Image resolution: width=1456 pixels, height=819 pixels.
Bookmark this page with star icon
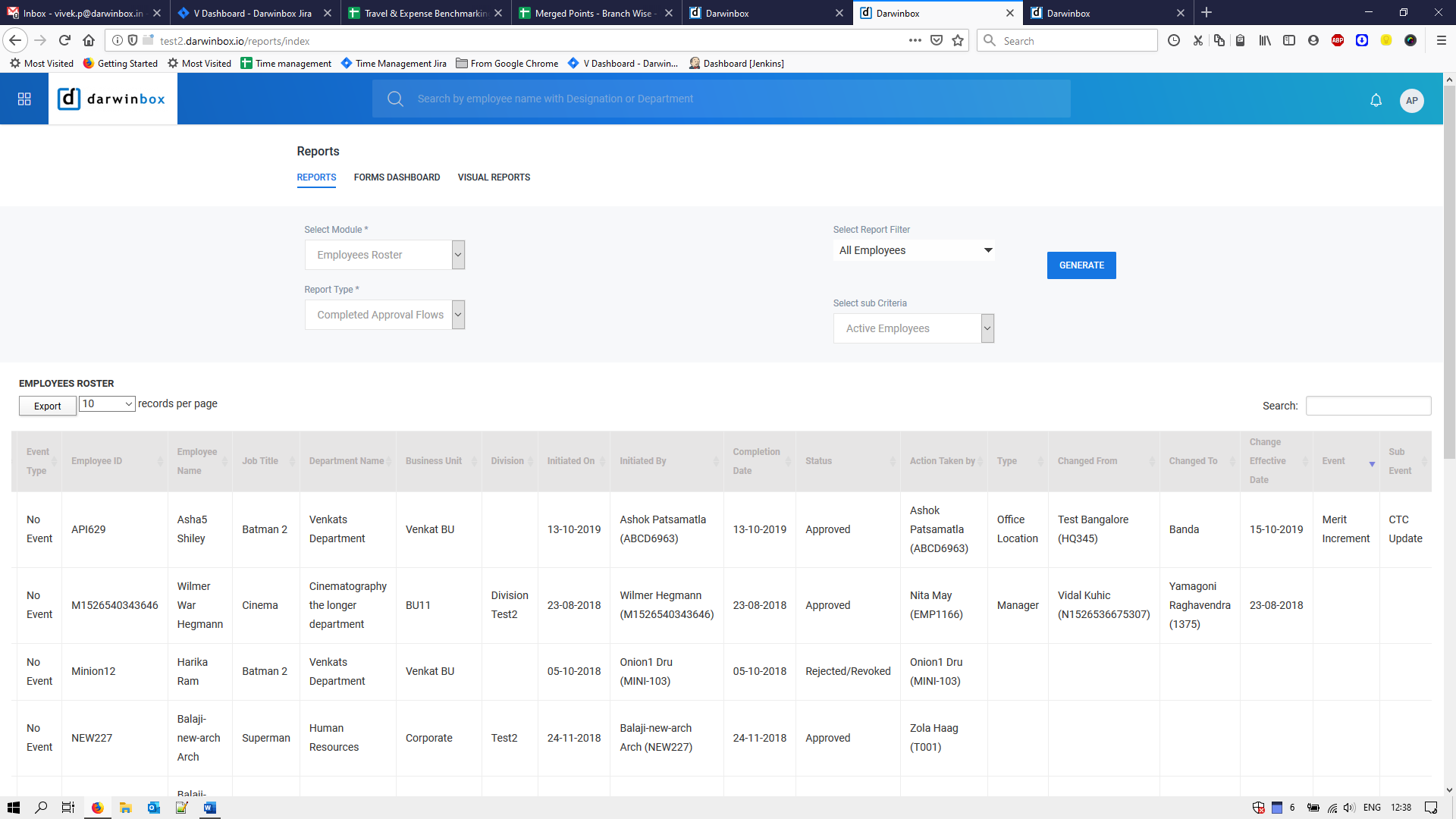coord(958,41)
